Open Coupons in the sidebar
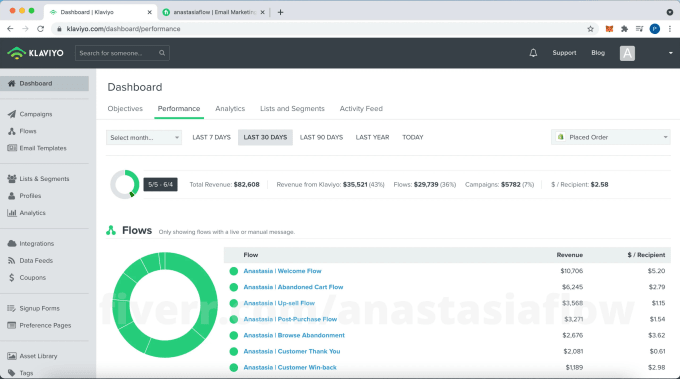Image resolution: width=680 pixels, height=379 pixels. coord(27,278)
